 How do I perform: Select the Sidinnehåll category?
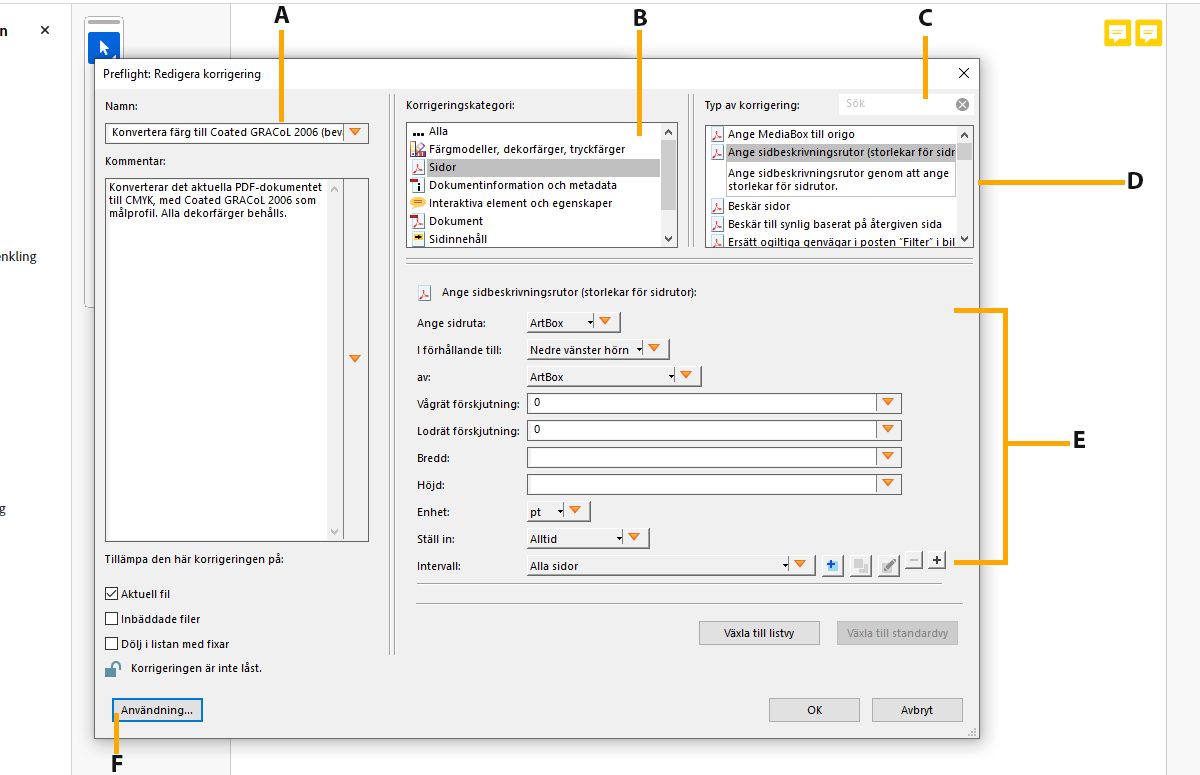click(x=534, y=239)
